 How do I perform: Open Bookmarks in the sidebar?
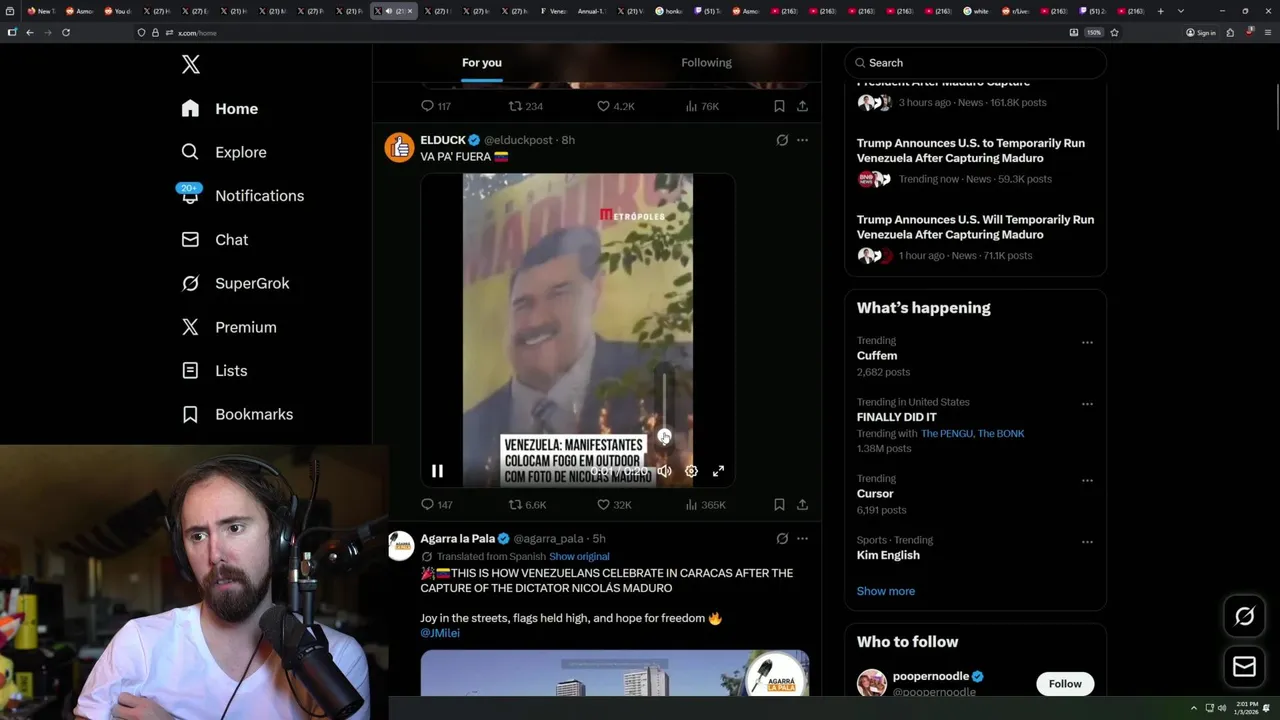pos(238,414)
